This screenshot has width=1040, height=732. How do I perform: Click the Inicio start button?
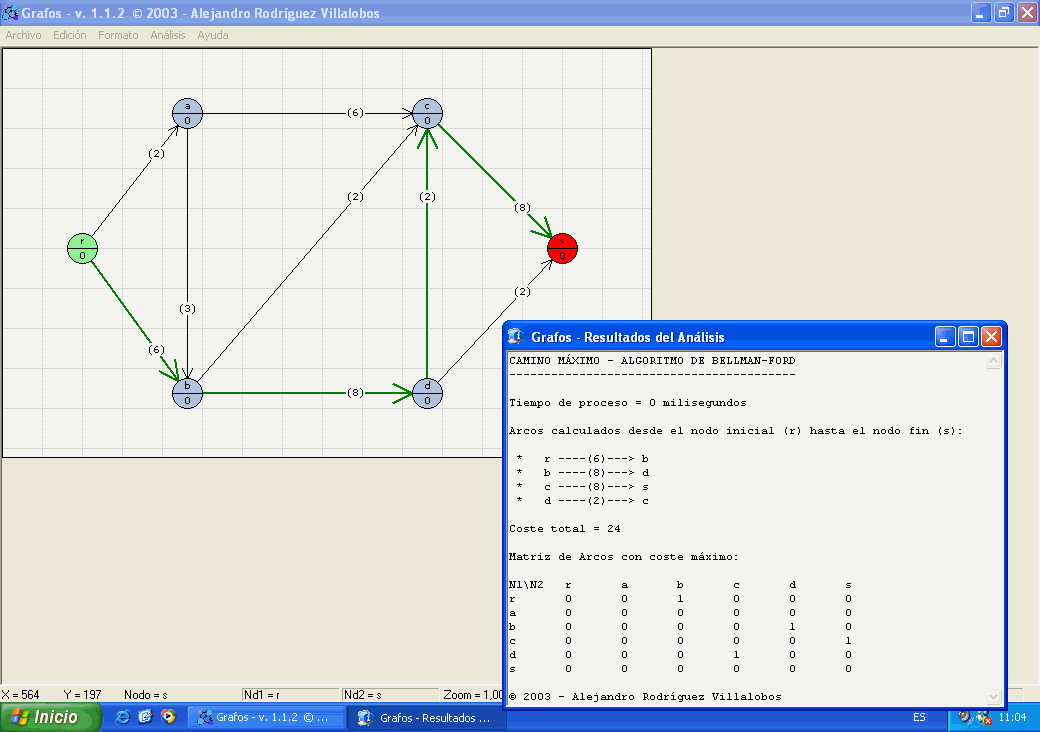coord(51,717)
